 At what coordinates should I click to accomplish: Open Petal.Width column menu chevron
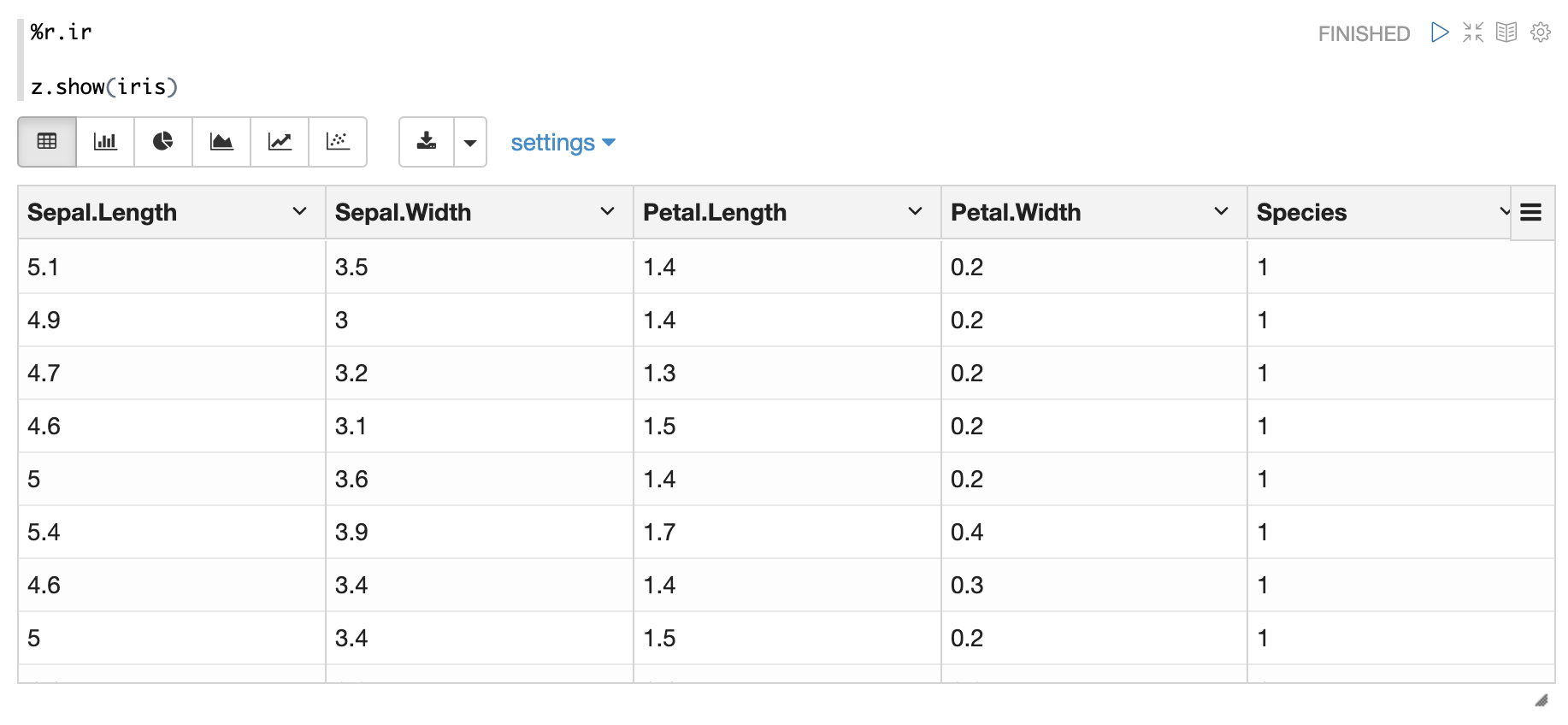pos(1221,211)
